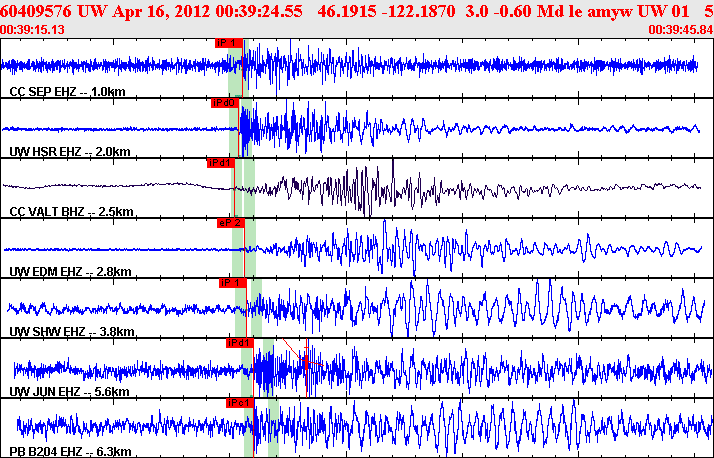Click the UW JUN EHZ -- 5.6km channel label
Screen dimensions: 714x458
tap(69, 392)
